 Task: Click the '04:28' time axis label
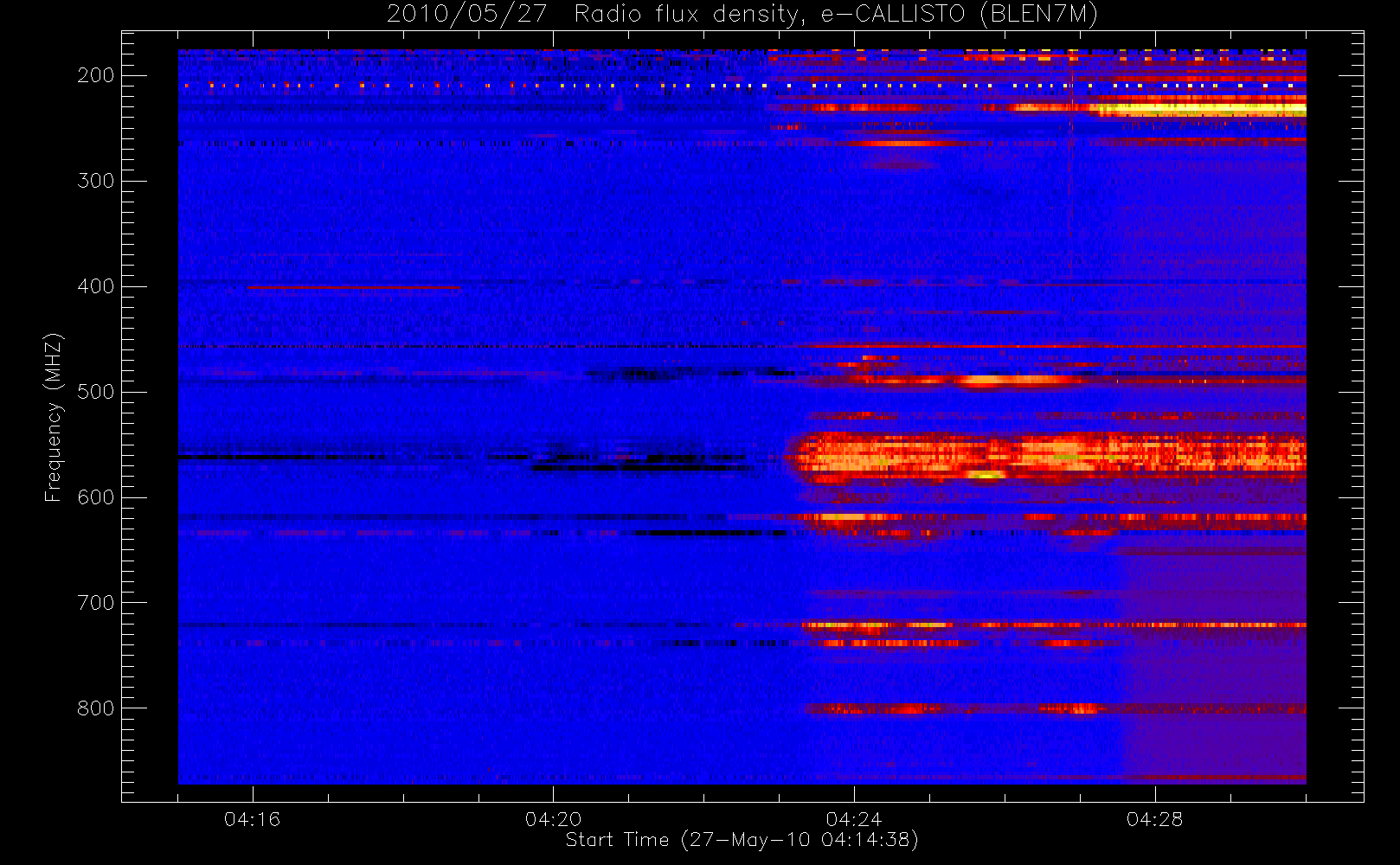[x=1154, y=819]
